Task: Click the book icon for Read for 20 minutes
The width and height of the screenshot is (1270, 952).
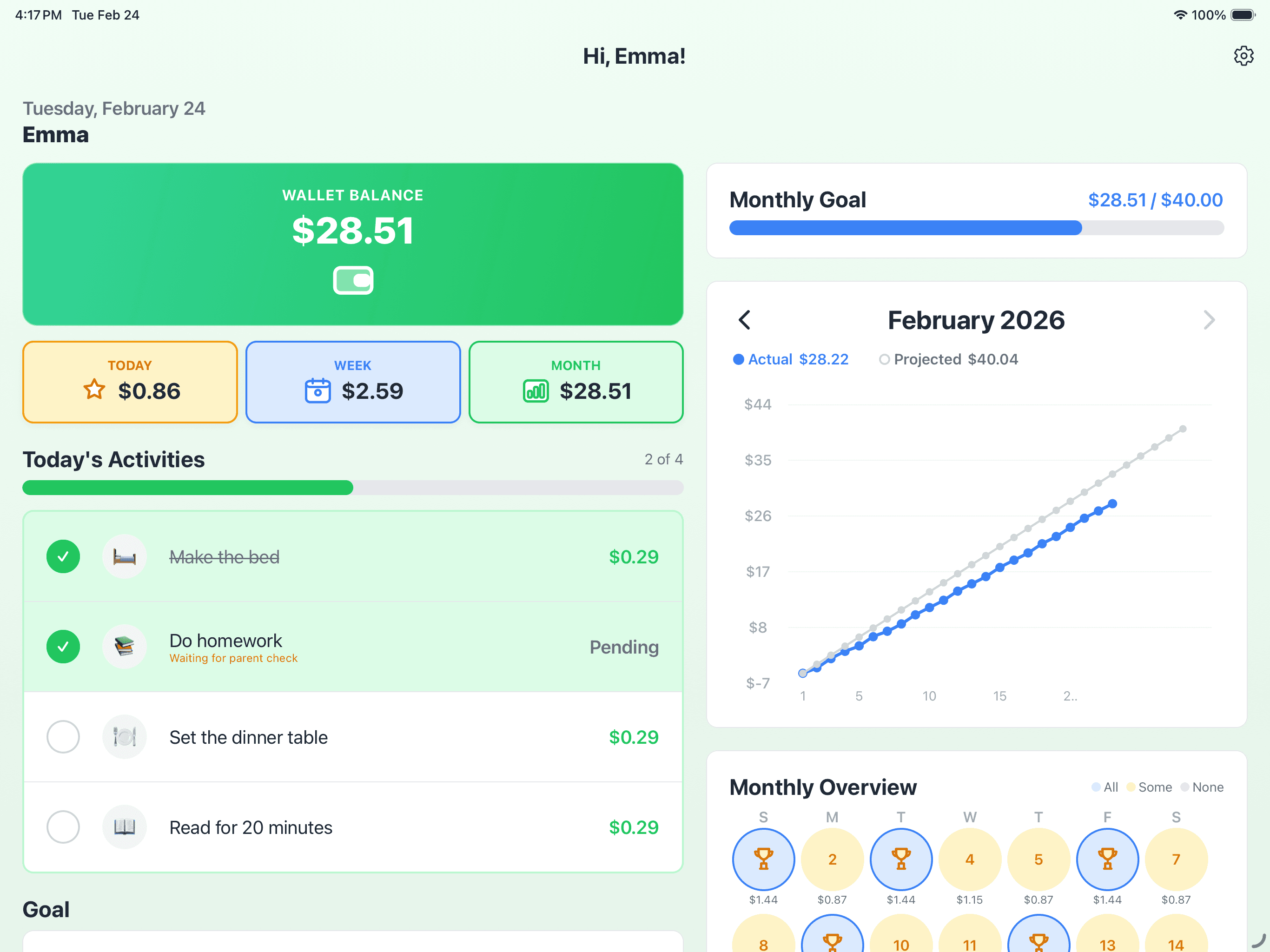Action: (125, 827)
